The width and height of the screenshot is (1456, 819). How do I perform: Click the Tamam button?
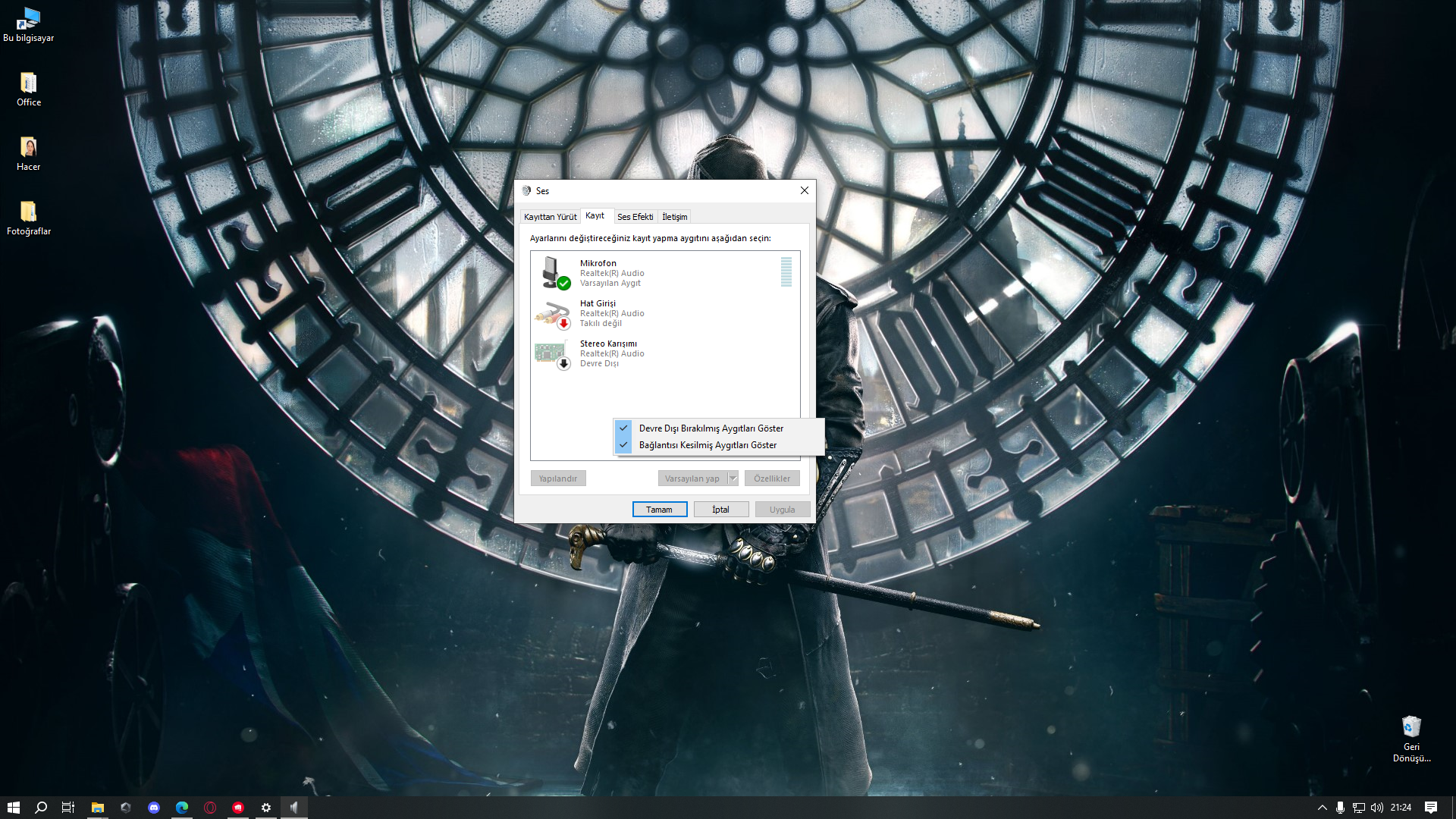659,510
